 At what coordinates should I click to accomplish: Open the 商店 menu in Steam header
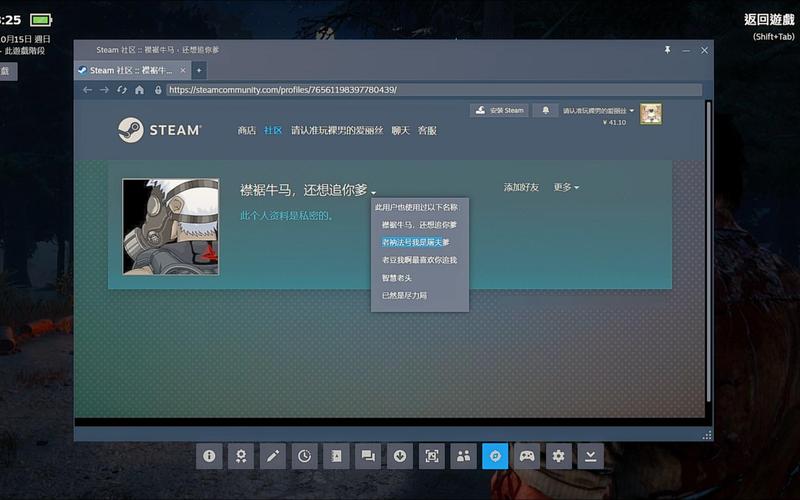(x=246, y=131)
